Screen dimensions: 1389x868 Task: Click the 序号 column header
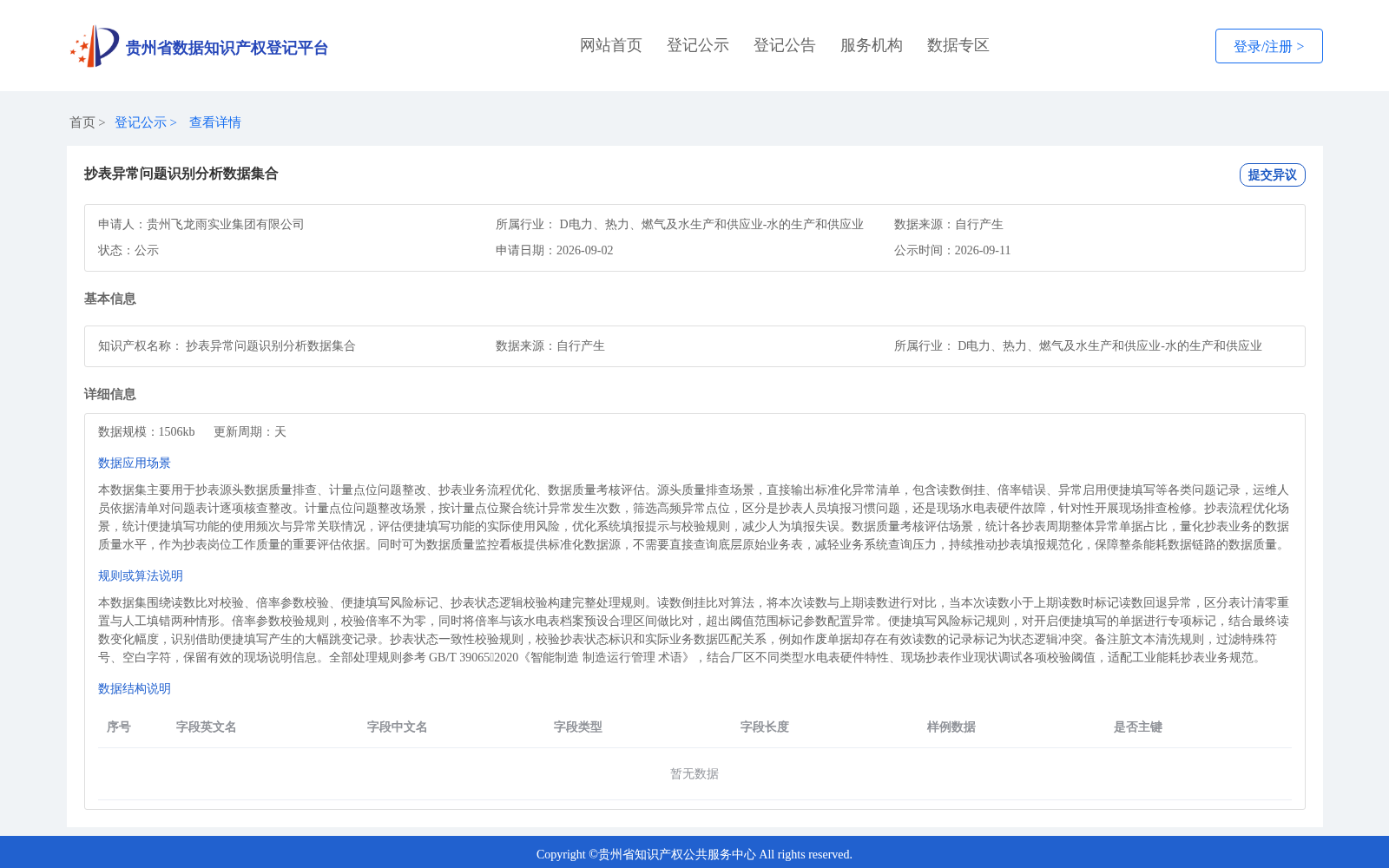point(119,727)
